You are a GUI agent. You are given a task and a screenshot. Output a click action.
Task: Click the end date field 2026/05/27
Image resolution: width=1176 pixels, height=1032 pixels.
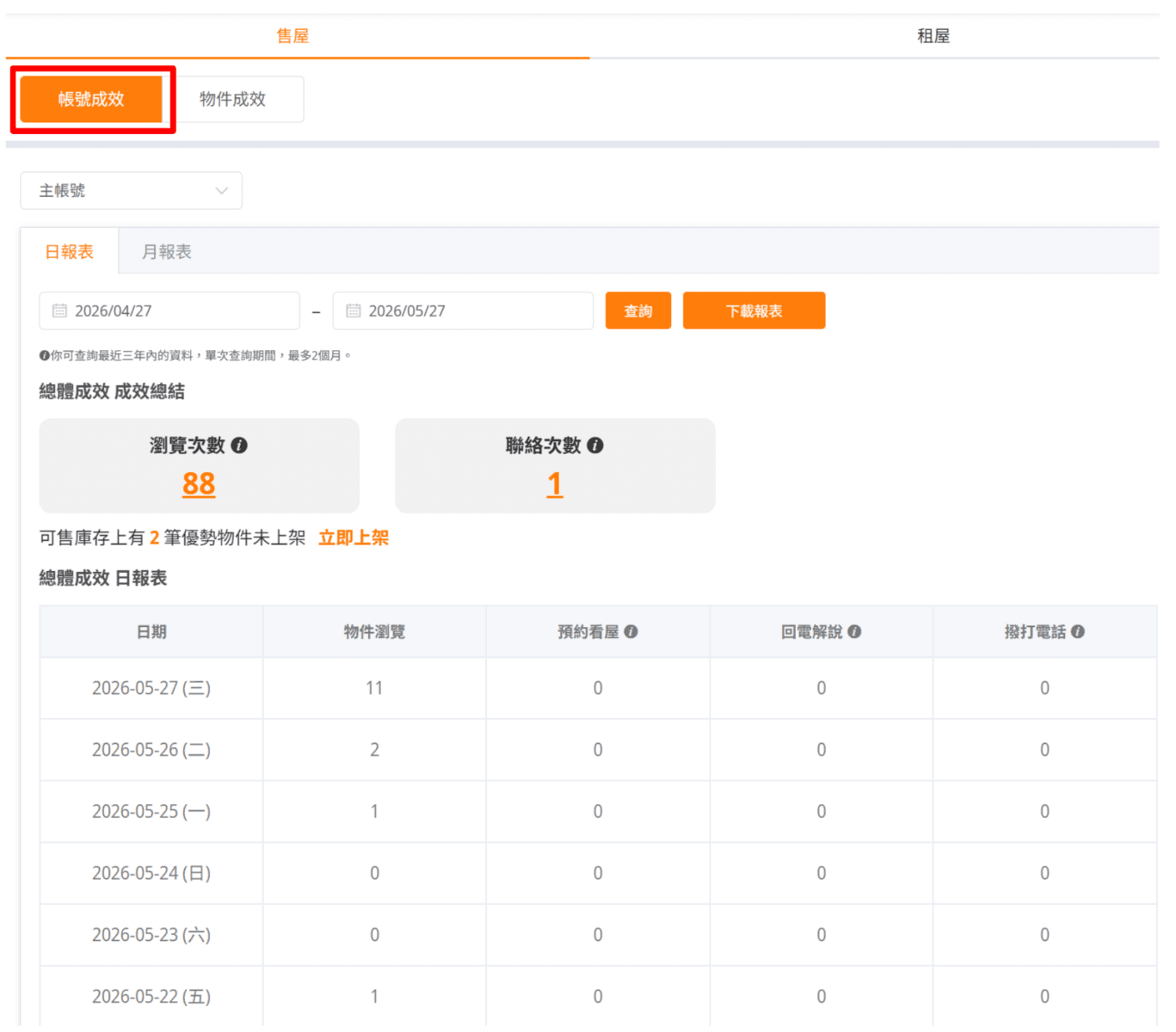point(463,311)
